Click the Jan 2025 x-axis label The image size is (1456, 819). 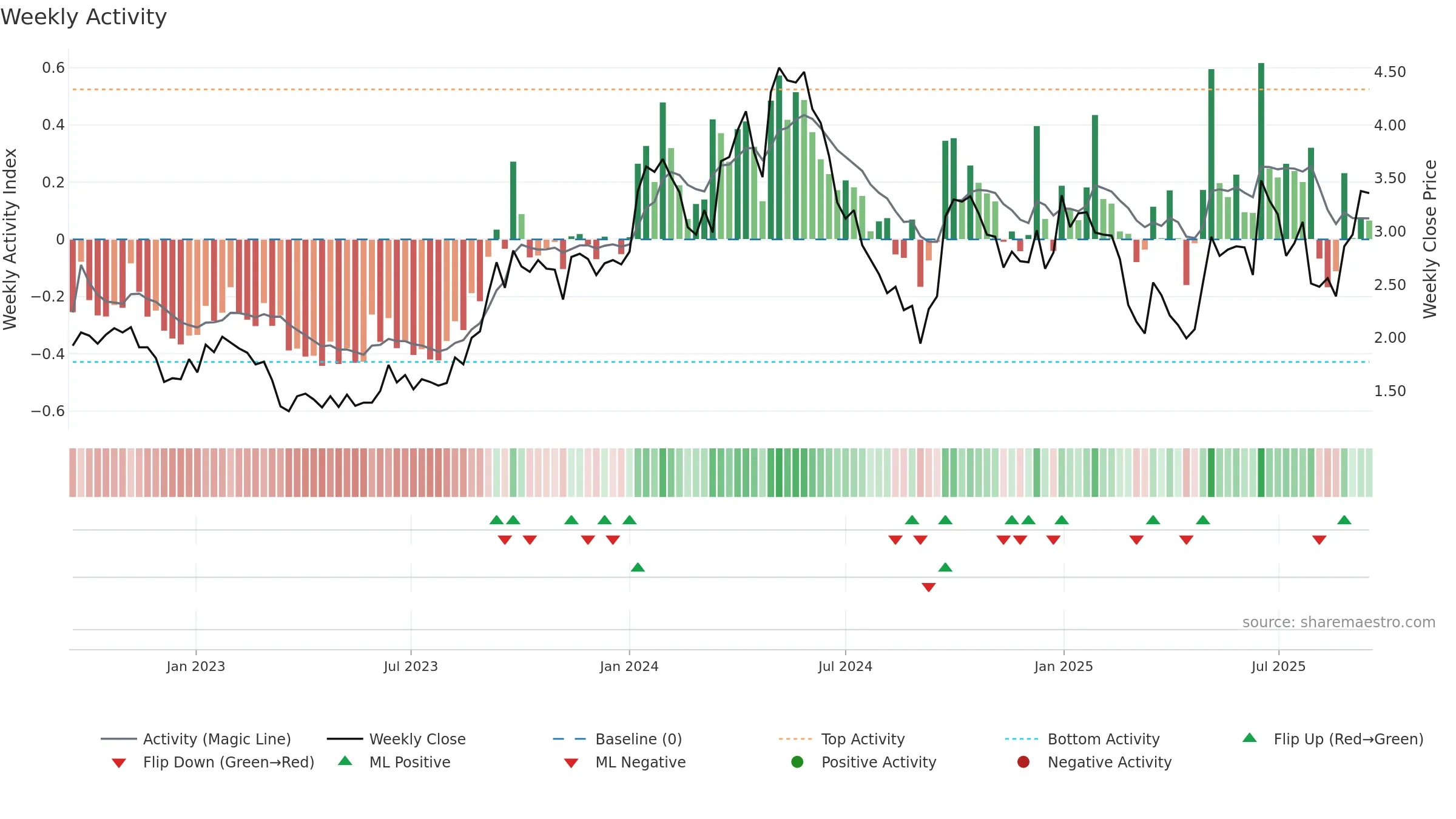(x=1063, y=666)
